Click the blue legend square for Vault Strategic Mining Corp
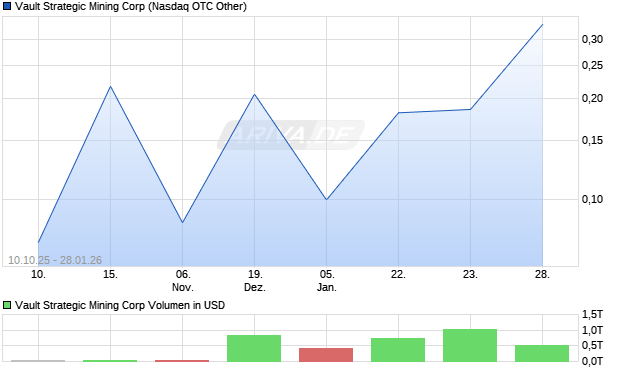Viewport: 620px width, 371px height. [7, 7]
